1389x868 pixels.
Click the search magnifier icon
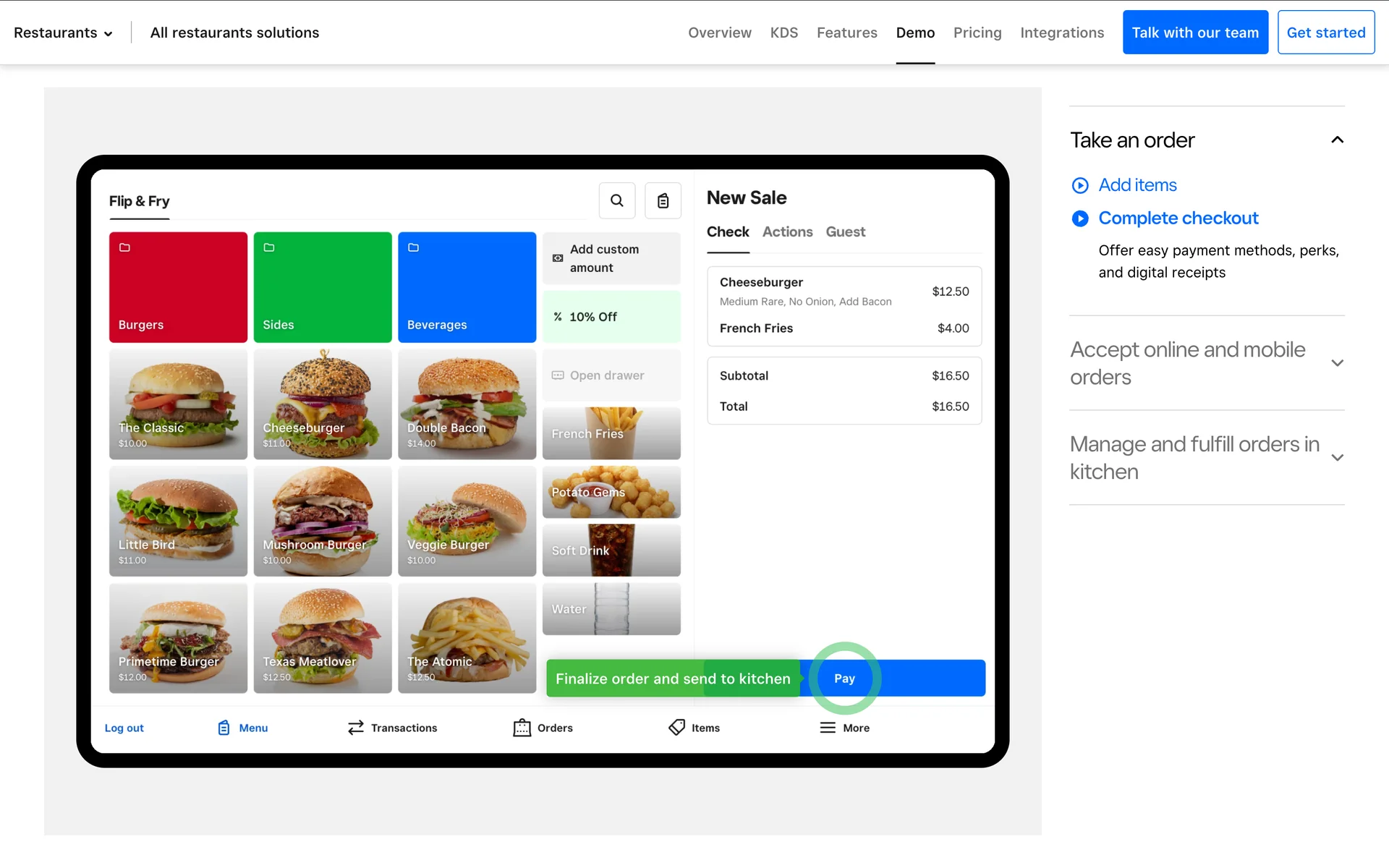(x=616, y=200)
